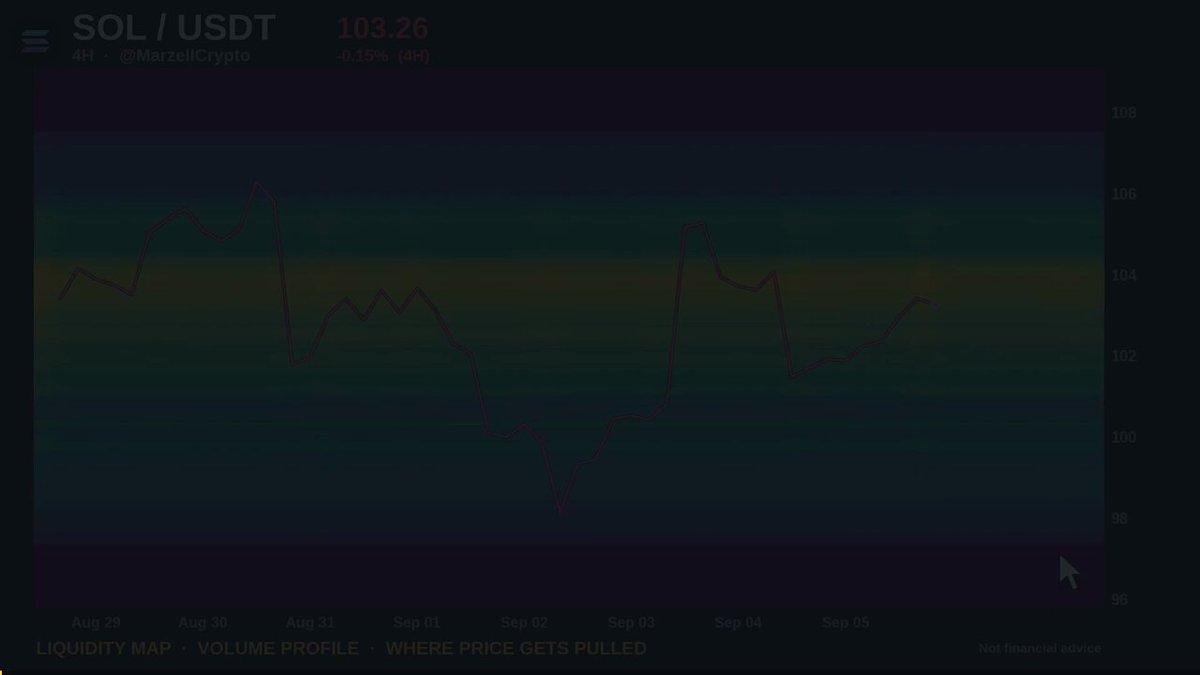Click the Not financial advice disclaimer
The height and width of the screenshot is (675, 1200).
[x=1040, y=648]
